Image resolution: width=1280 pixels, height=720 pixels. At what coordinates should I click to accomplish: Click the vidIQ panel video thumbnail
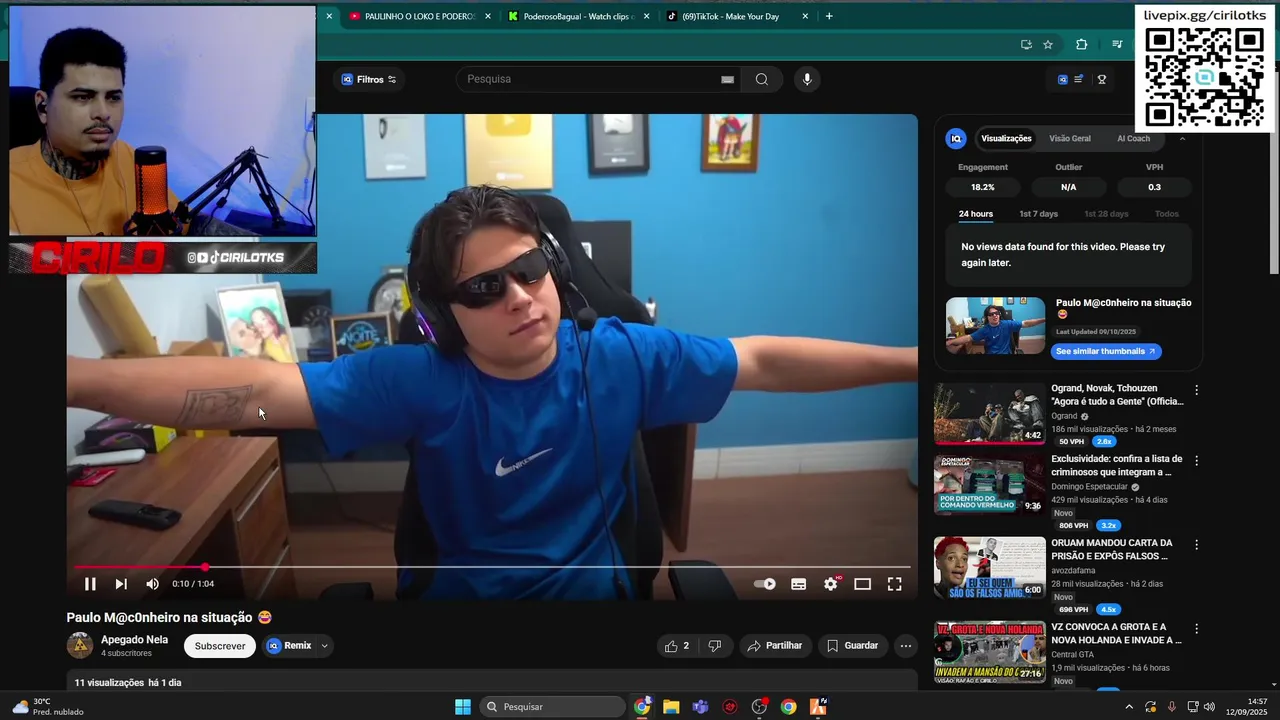click(995, 325)
